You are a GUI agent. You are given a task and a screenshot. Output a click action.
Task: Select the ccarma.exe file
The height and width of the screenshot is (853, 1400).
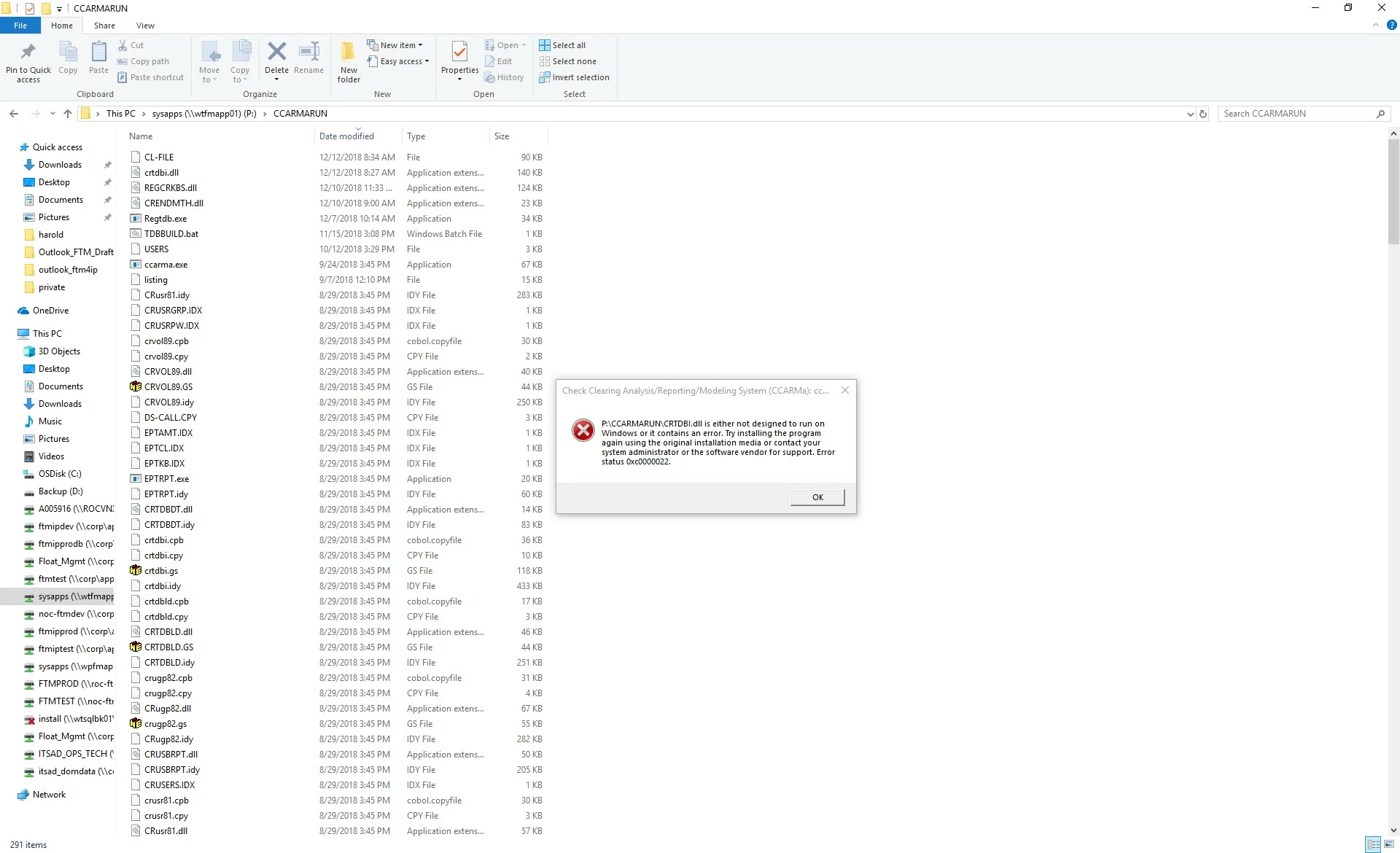tap(166, 265)
